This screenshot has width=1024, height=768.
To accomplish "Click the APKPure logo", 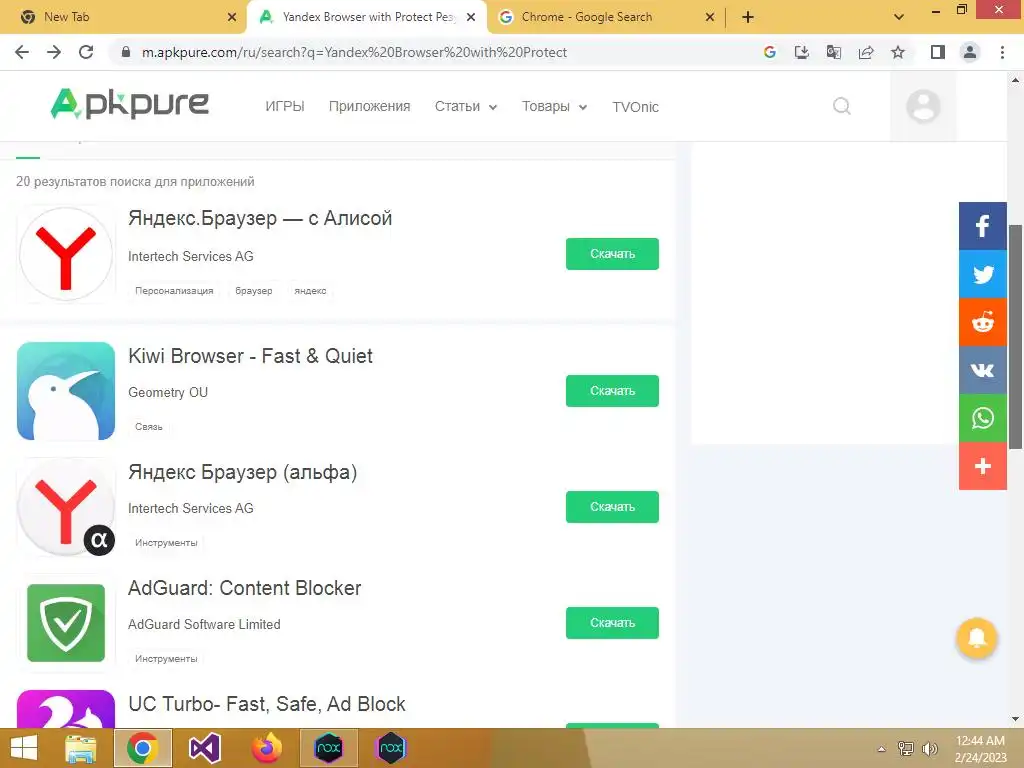I will pyautogui.click(x=129, y=104).
